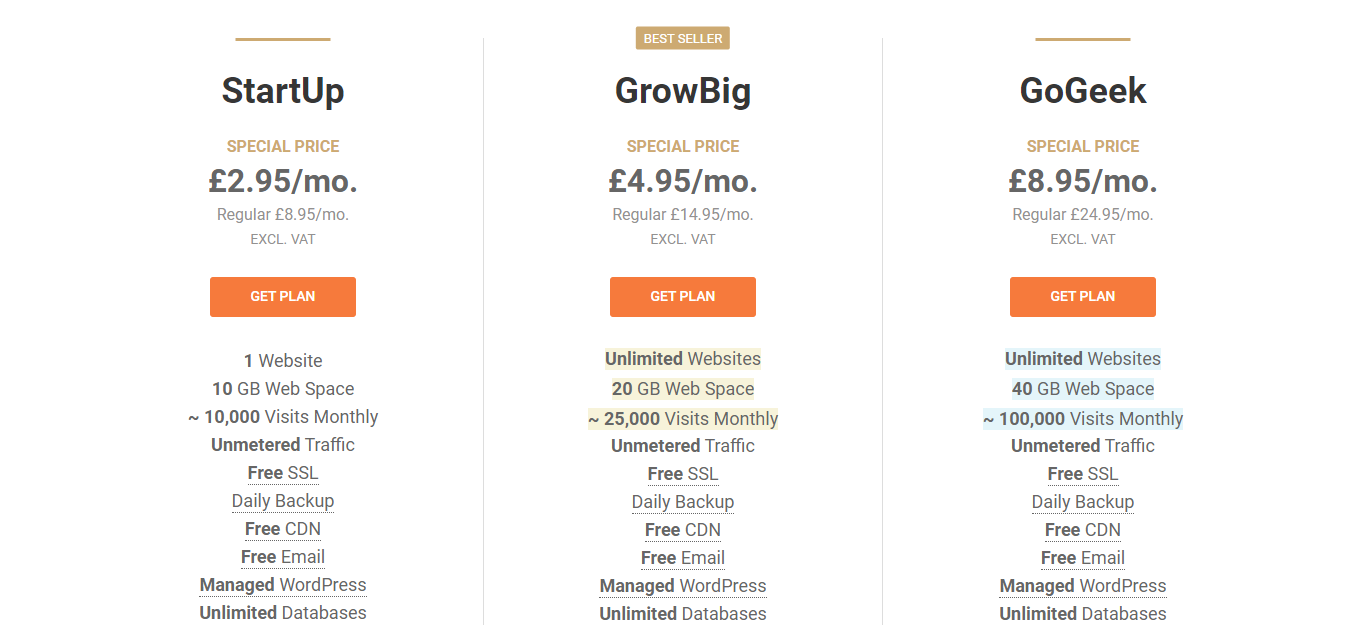Click Free Email in GoGeek plan
Viewport: 1366px width, 625px height.
[1083, 558]
